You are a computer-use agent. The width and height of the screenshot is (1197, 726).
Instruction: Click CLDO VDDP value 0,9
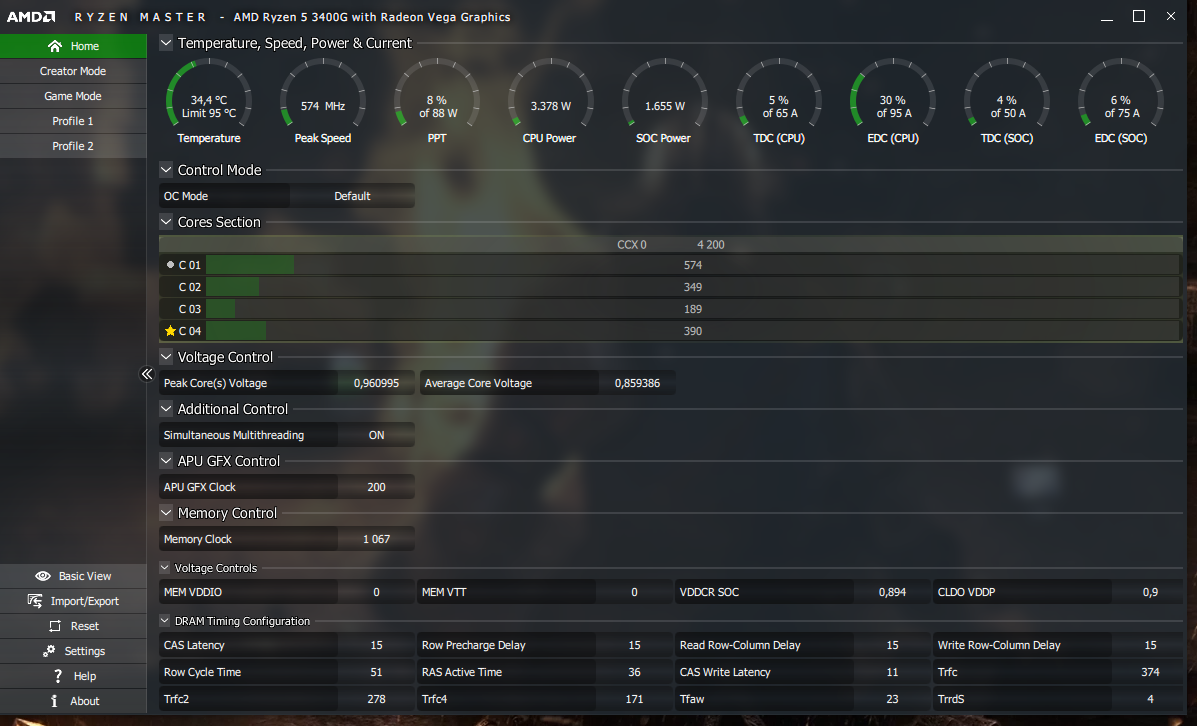coord(1150,592)
